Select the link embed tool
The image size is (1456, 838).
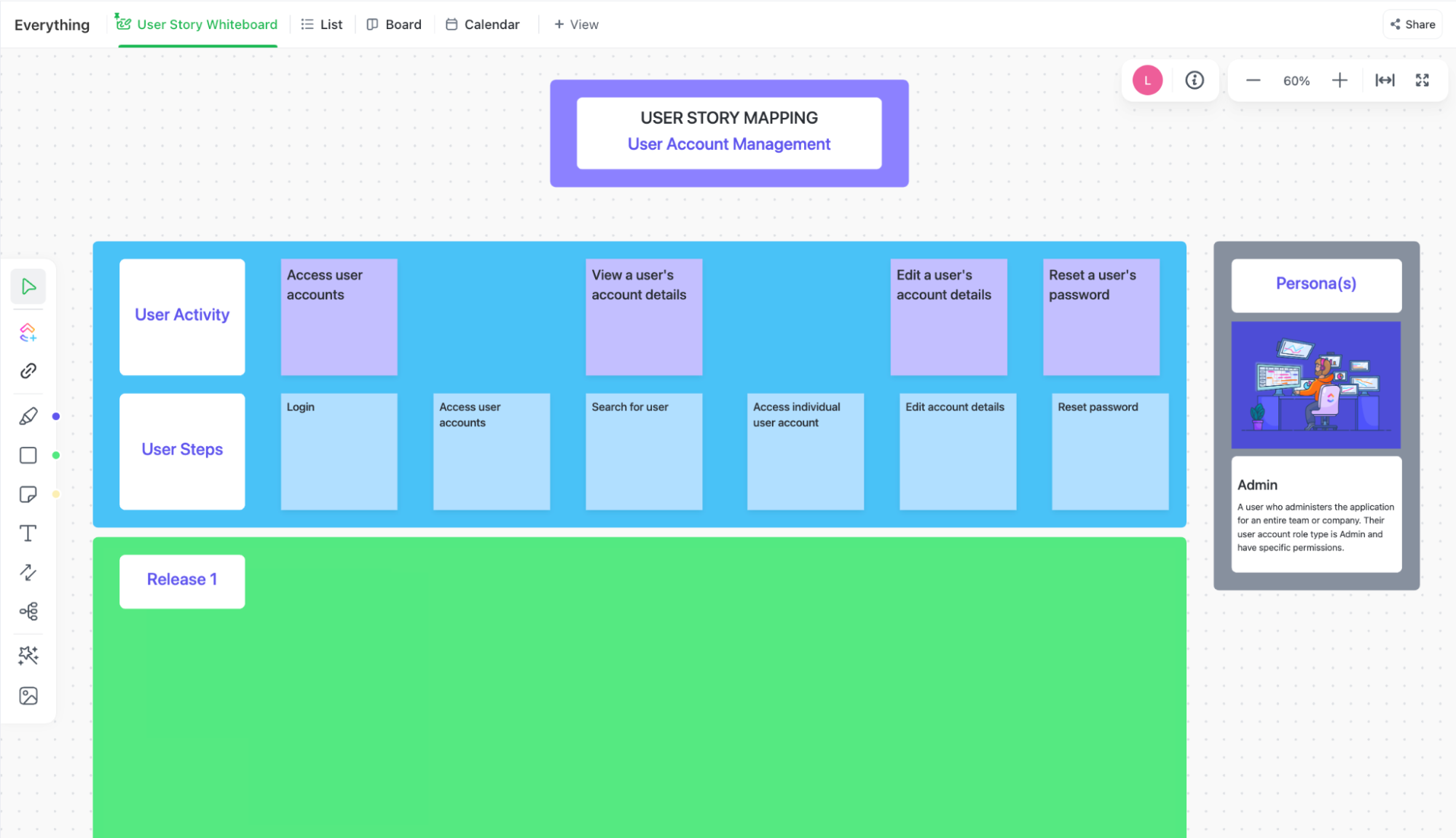28,371
